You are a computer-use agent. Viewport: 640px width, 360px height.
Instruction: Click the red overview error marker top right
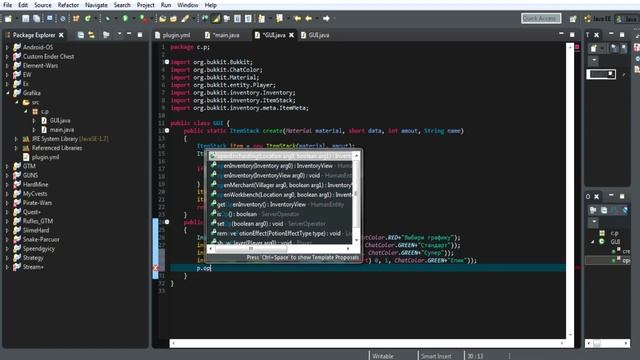point(577,47)
